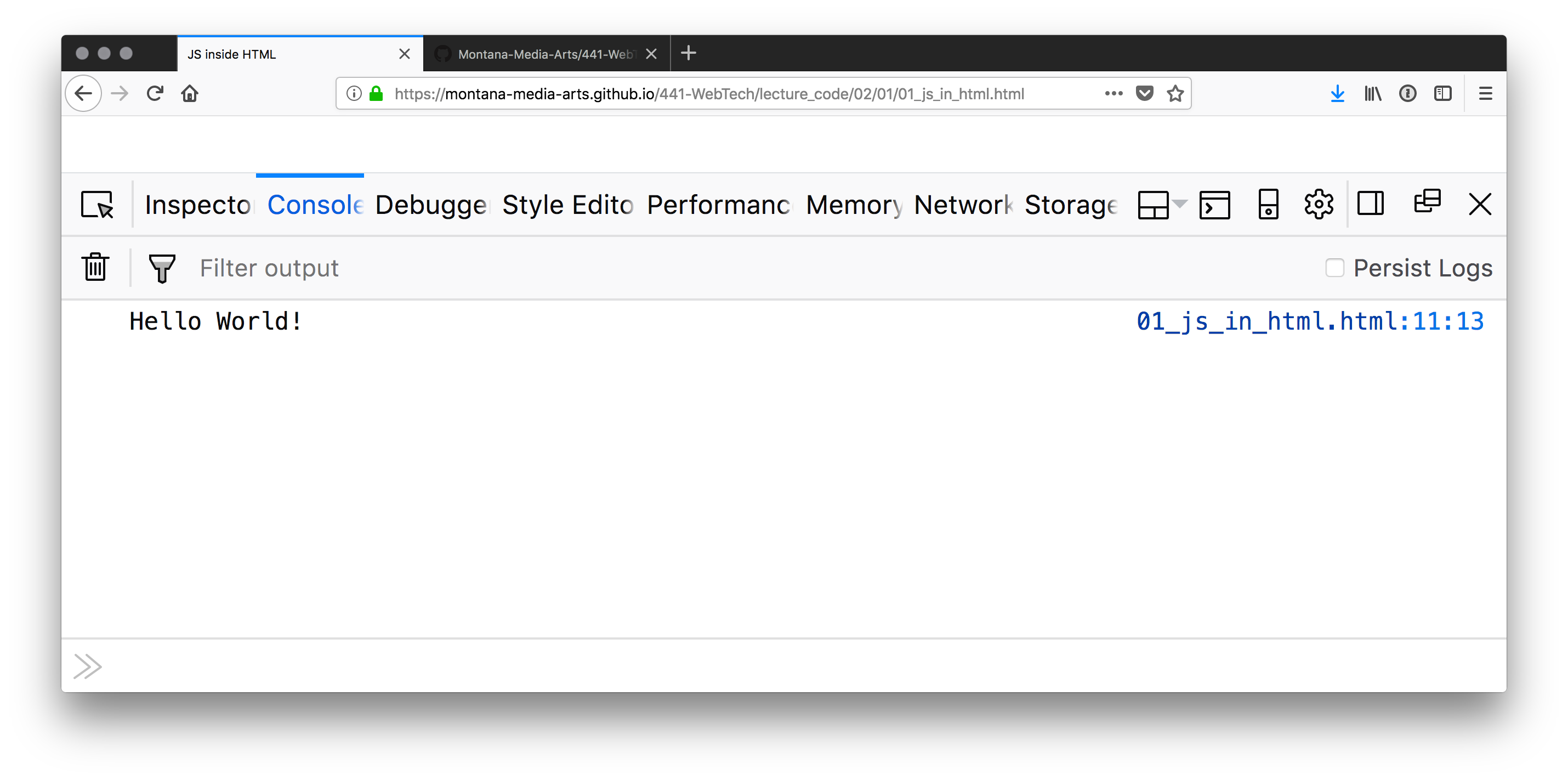Image resolution: width=1568 pixels, height=780 pixels.
Task: Toggle the sidebar view
Action: click(x=1442, y=93)
